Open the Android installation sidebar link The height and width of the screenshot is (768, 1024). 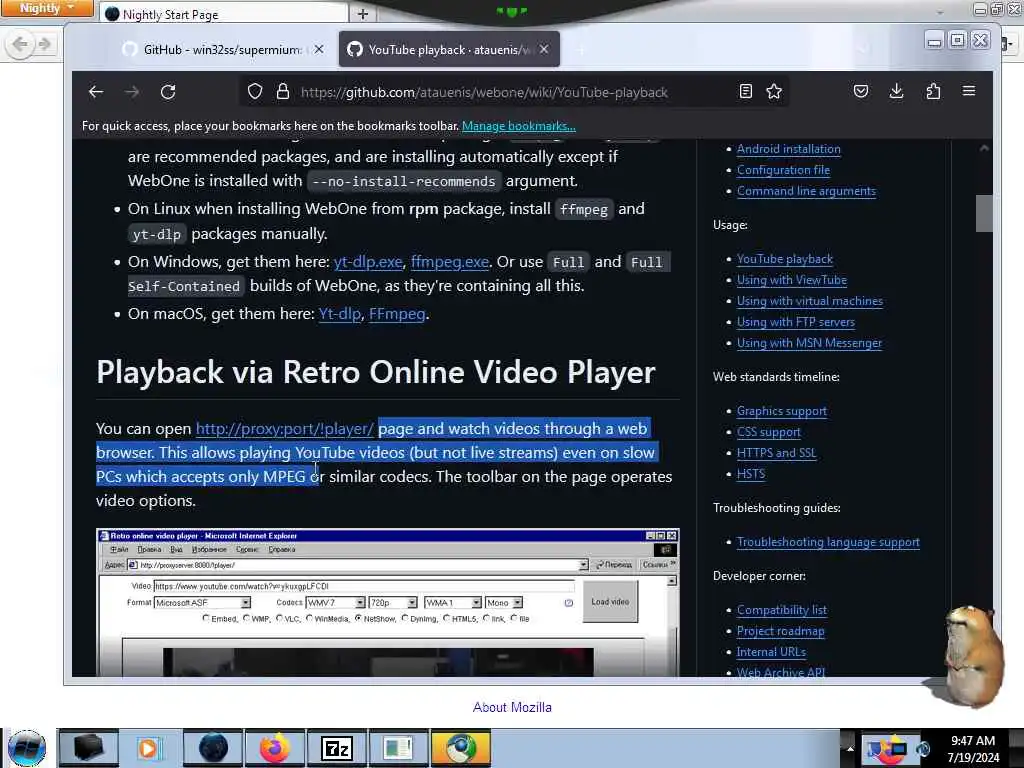pos(789,149)
